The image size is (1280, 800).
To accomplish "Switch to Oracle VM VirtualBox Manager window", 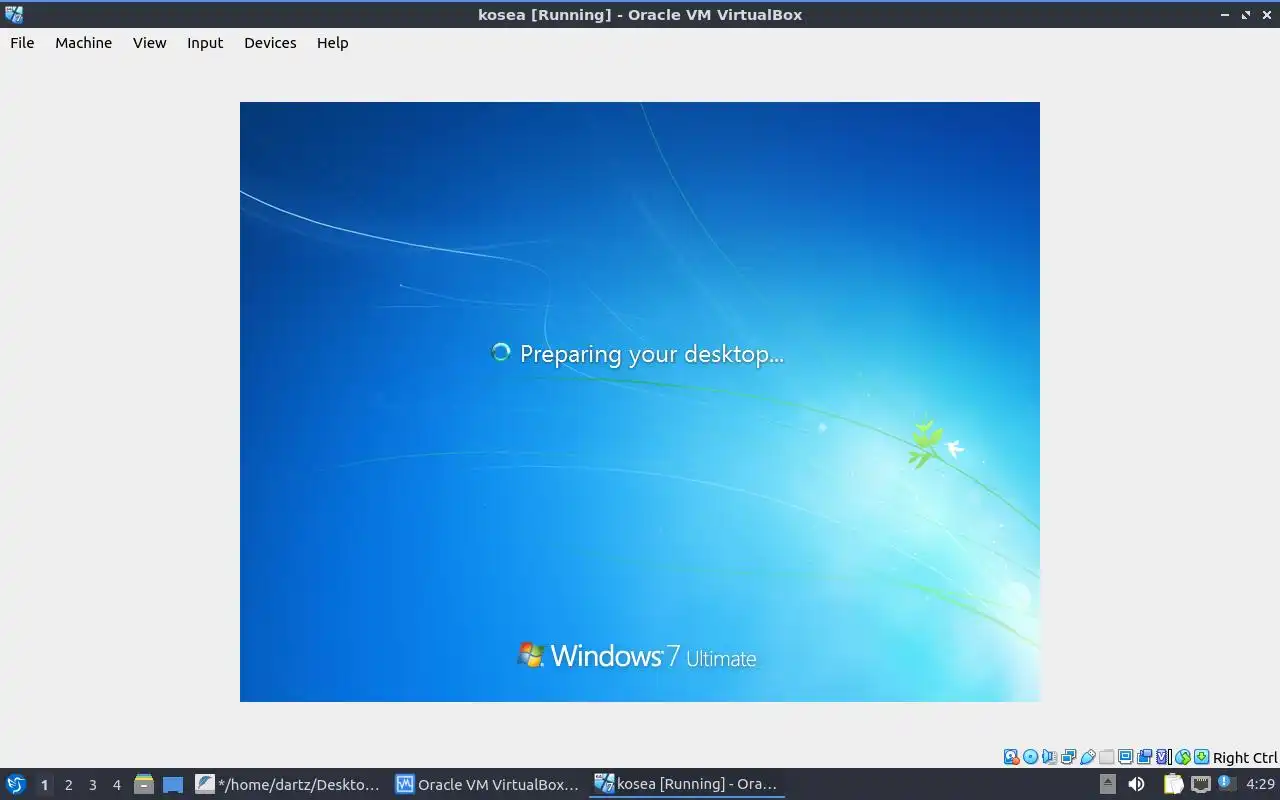I will (489, 784).
